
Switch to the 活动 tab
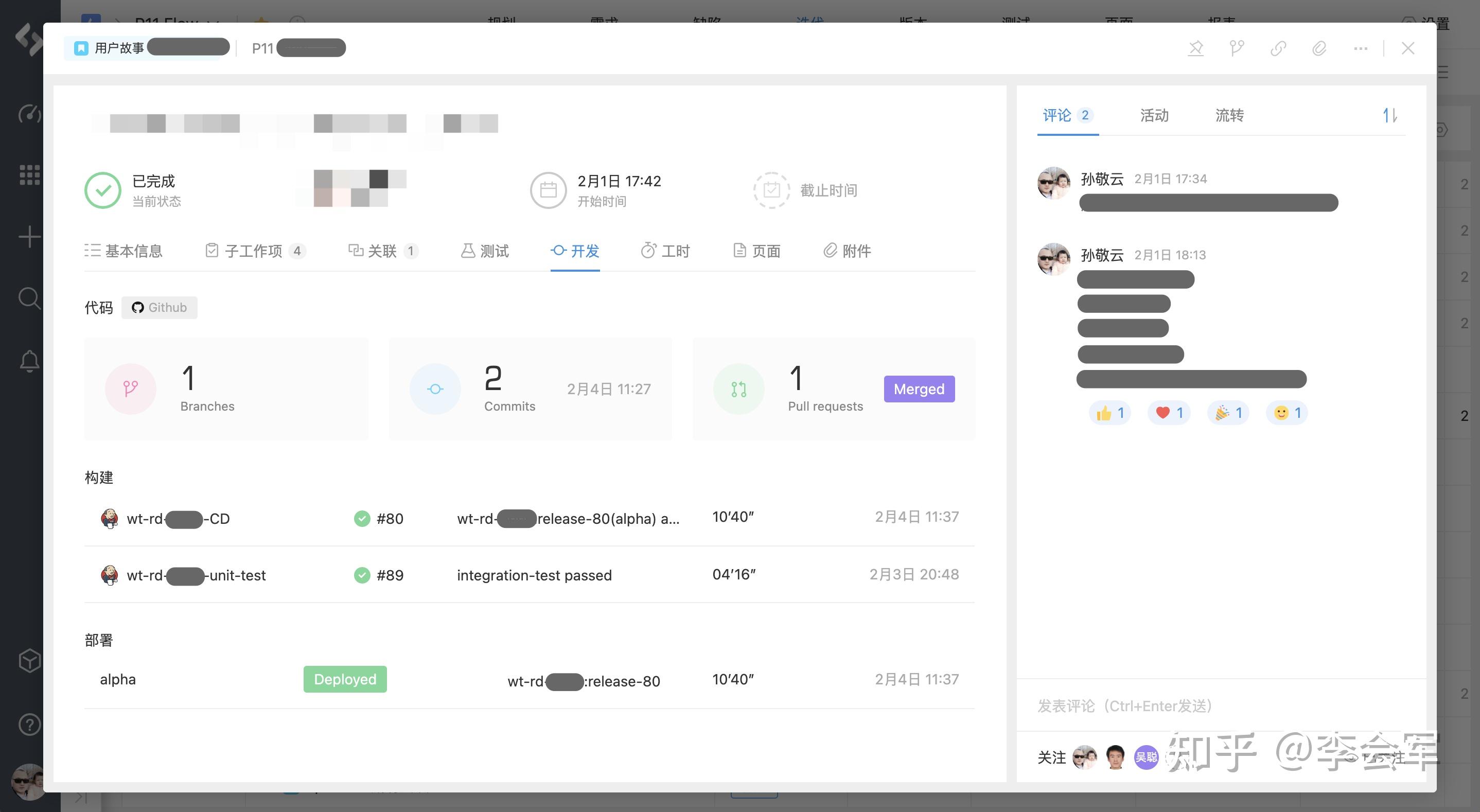click(x=1154, y=115)
